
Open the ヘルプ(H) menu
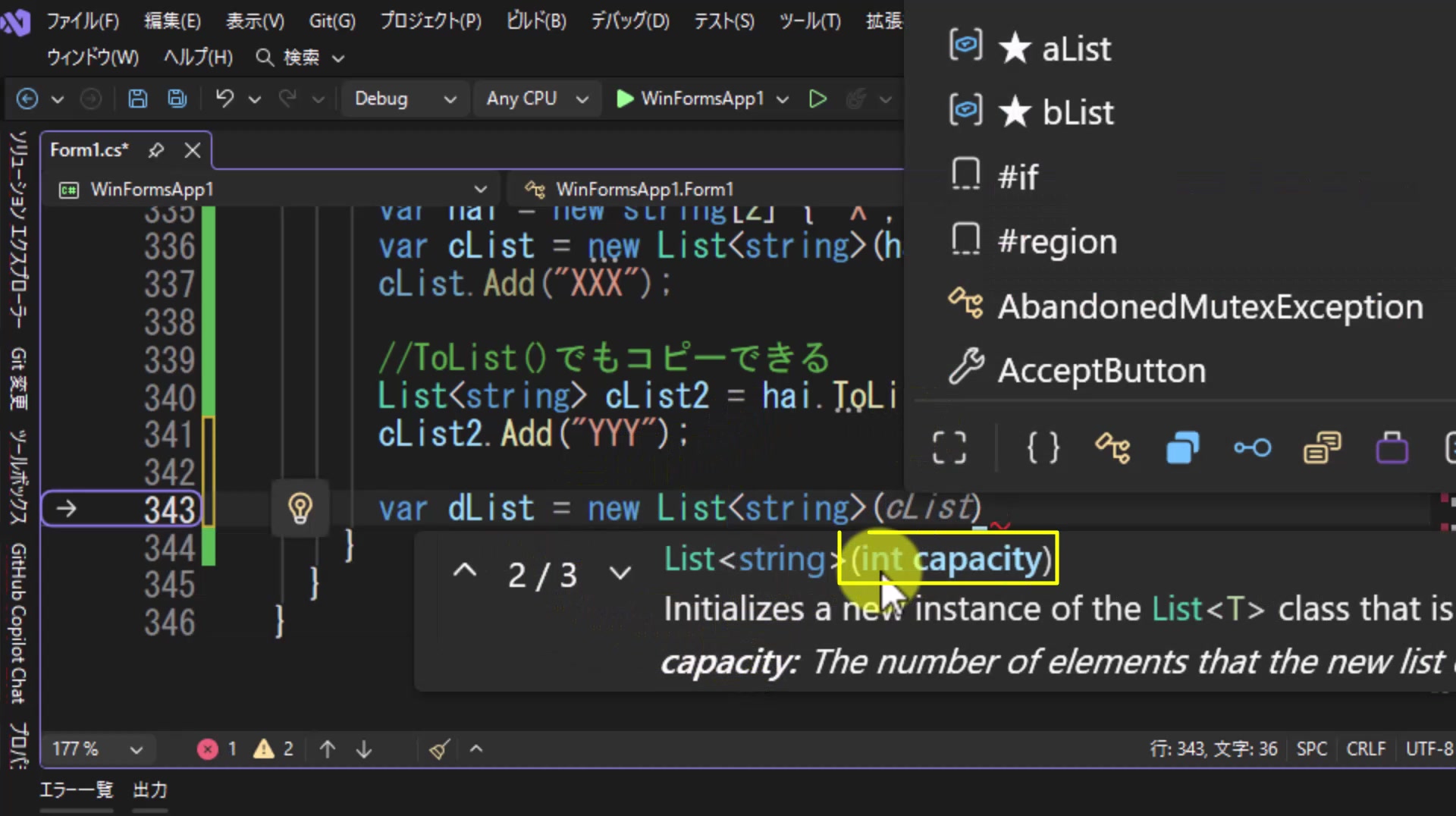(198, 57)
